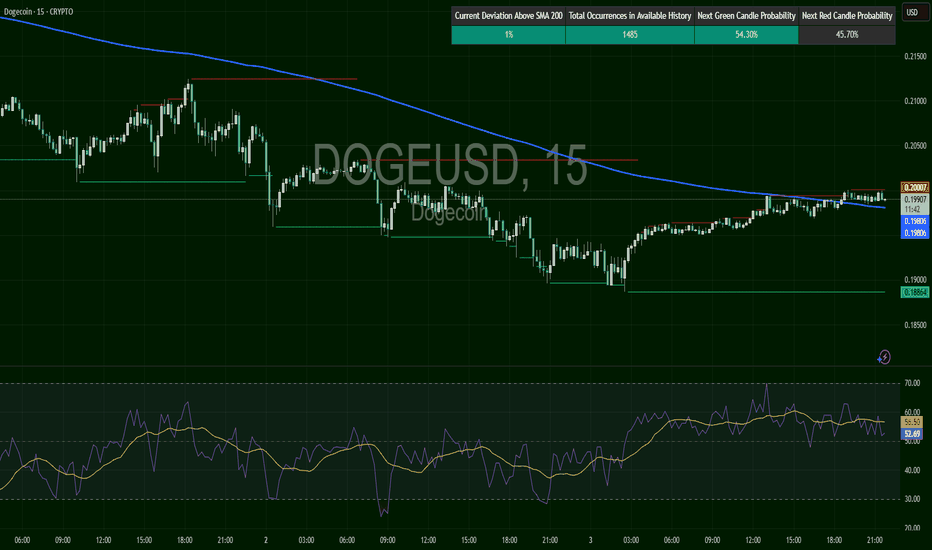This screenshot has height=550, width=932.
Task: Click the green 0.18864 support price label
Action: (x=915, y=293)
